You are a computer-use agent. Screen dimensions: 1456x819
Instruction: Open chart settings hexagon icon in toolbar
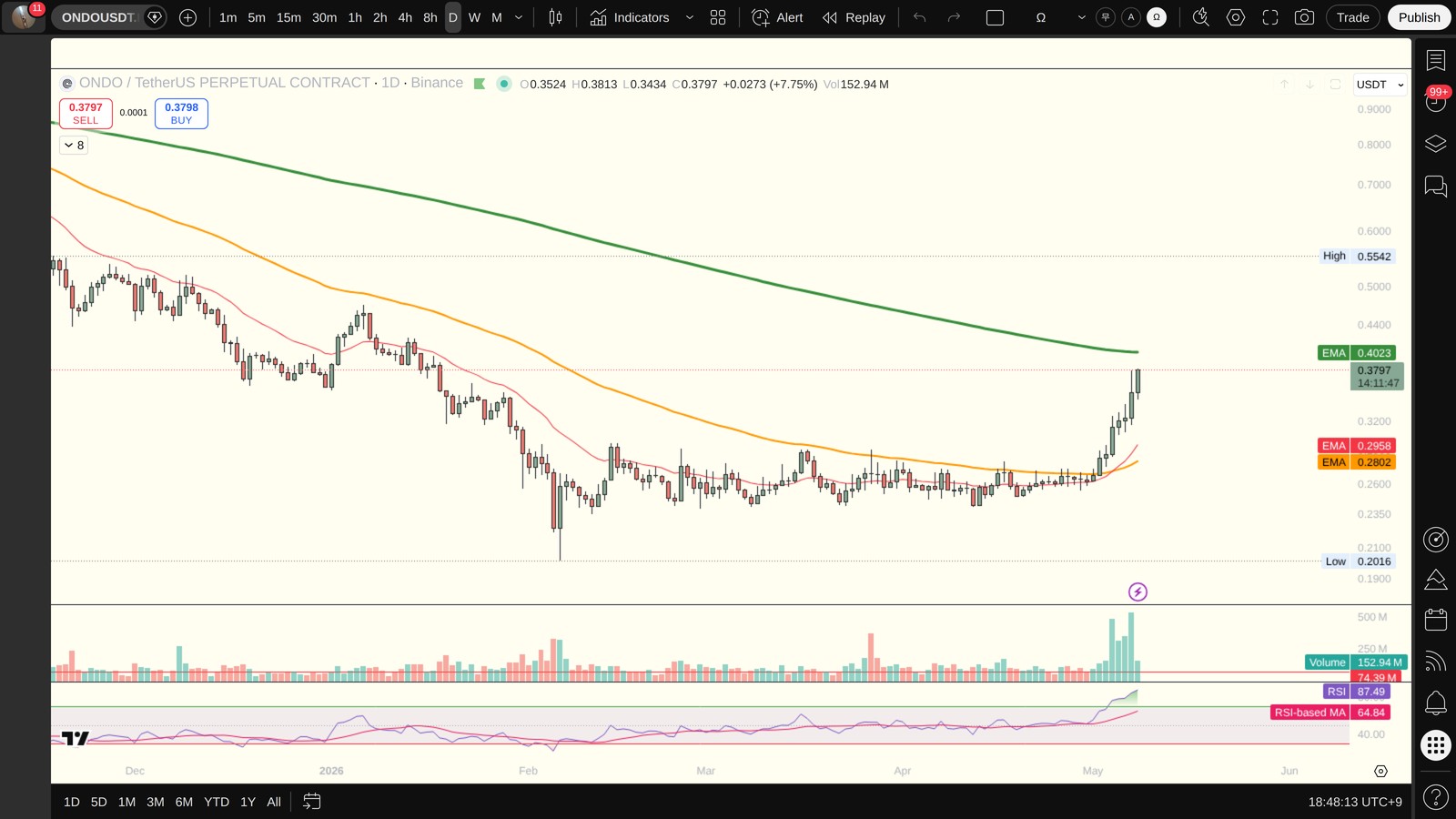[1236, 17]
